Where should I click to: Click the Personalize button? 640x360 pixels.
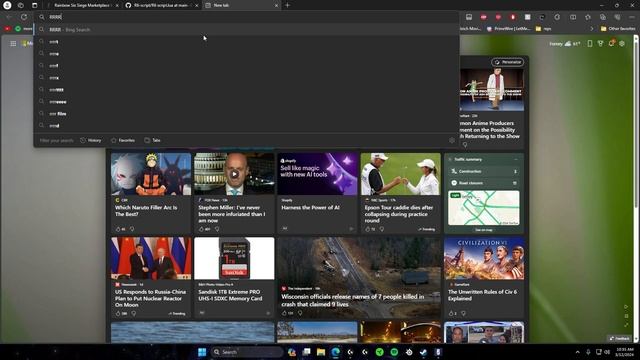pos(508,62)
